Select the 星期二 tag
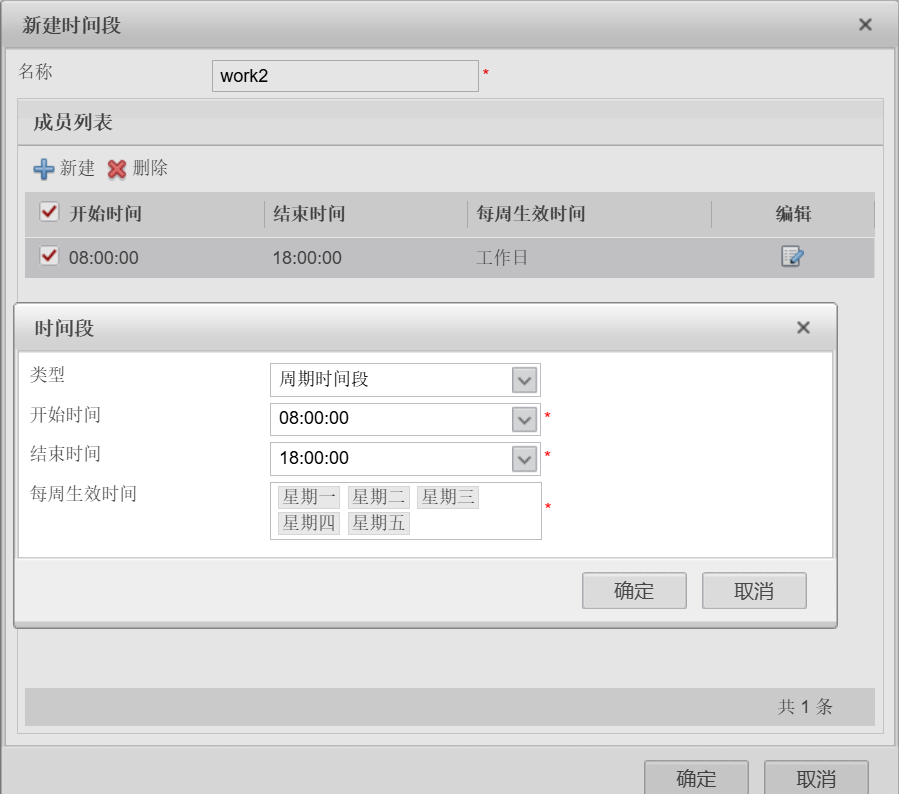The height and width of the screenshot is (794, 899). (x=378, y=497)
